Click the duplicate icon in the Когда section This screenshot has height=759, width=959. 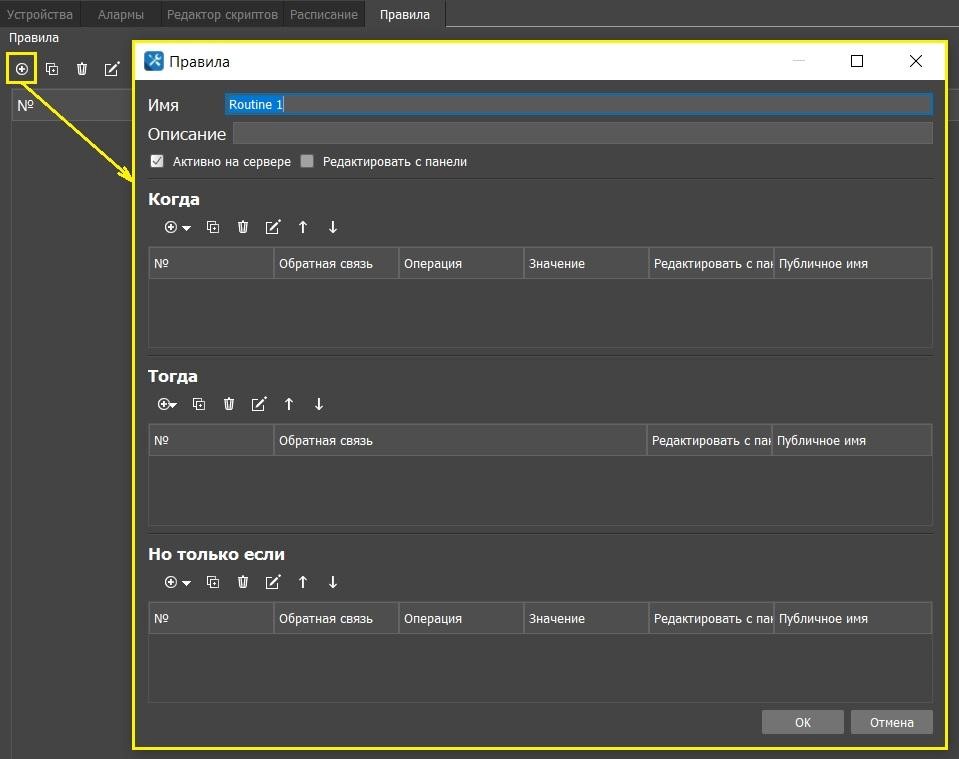(x=213, y=227)
